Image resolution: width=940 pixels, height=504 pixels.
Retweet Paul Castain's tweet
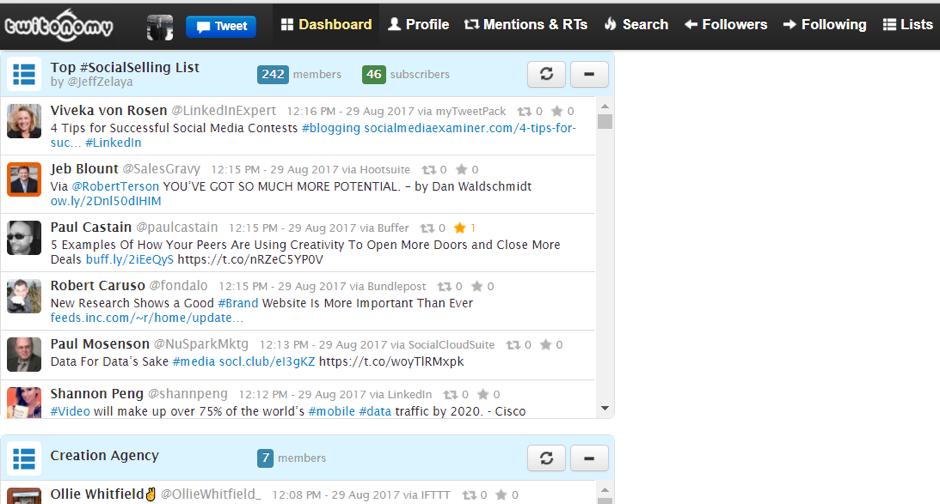427,228
